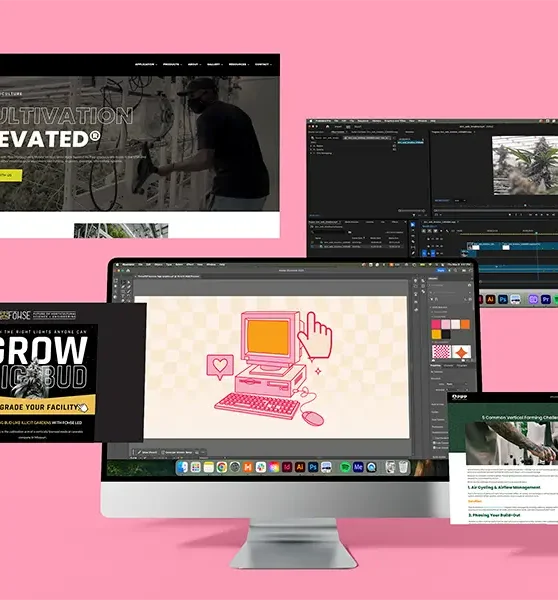The image size is (558, 600).
Task: Open Graphics and Titles menu in Premiere
Action: point(395,121)
